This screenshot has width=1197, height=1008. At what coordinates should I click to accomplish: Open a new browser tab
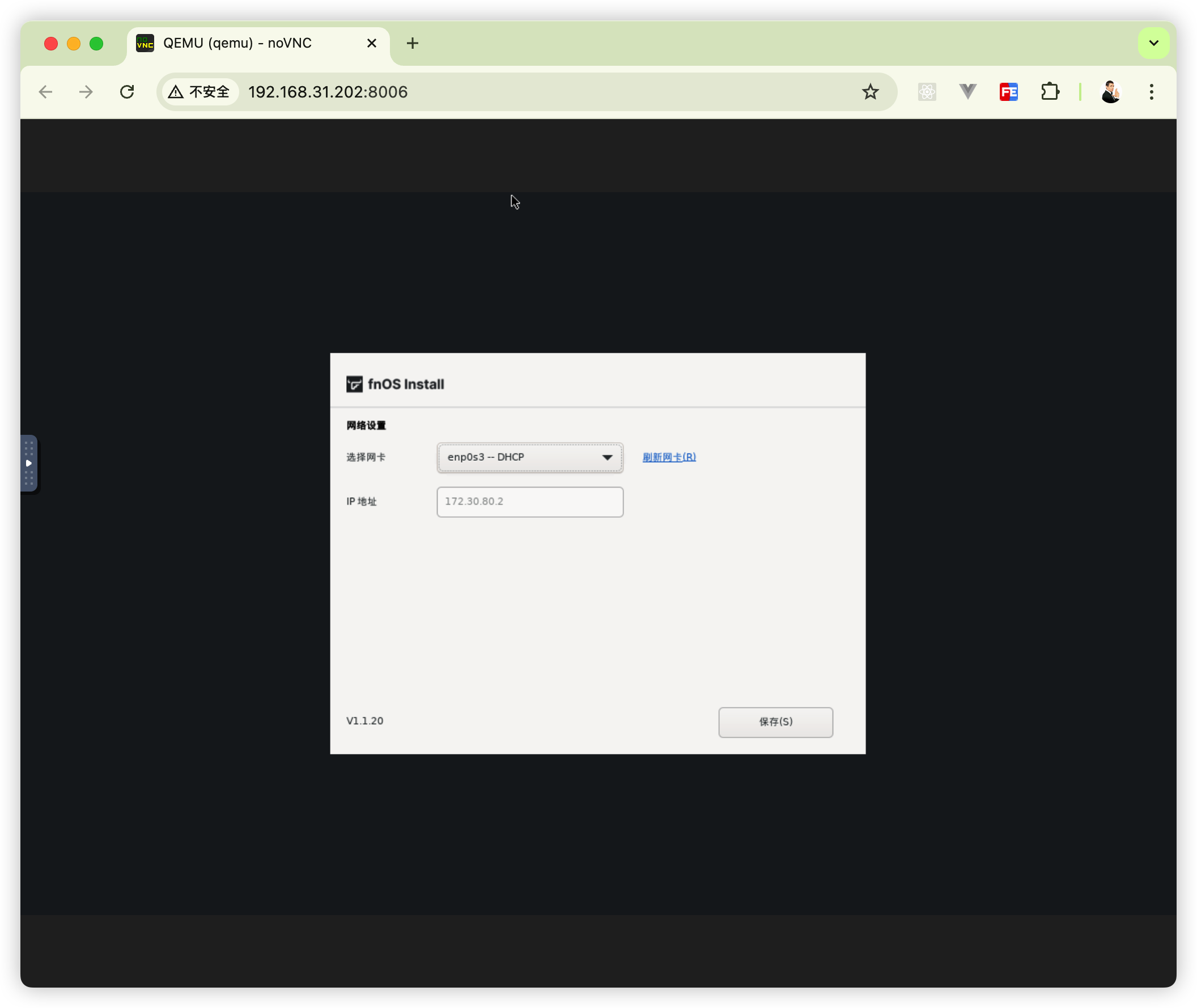(x=413, y=44)
